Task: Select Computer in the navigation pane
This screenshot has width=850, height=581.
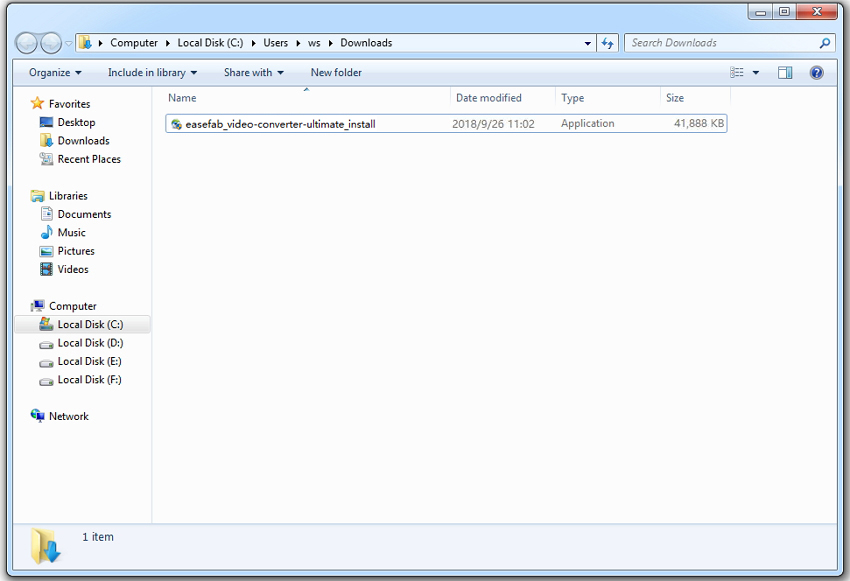Action: (73, 306)
